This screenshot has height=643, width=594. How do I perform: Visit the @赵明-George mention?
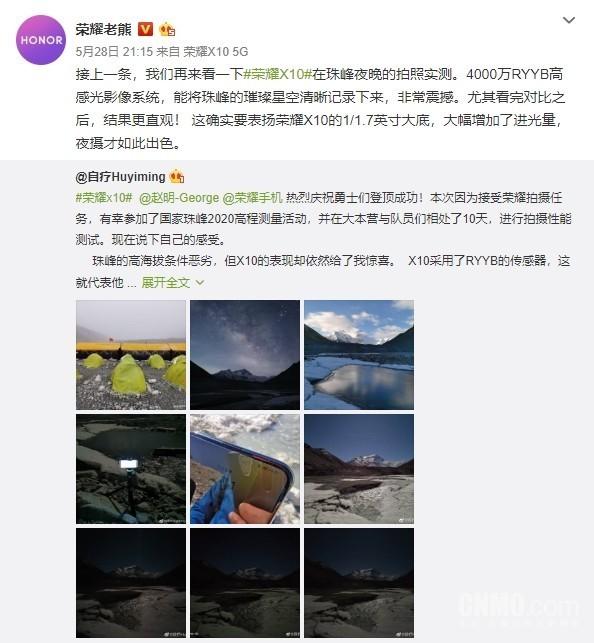click(179, 198)
